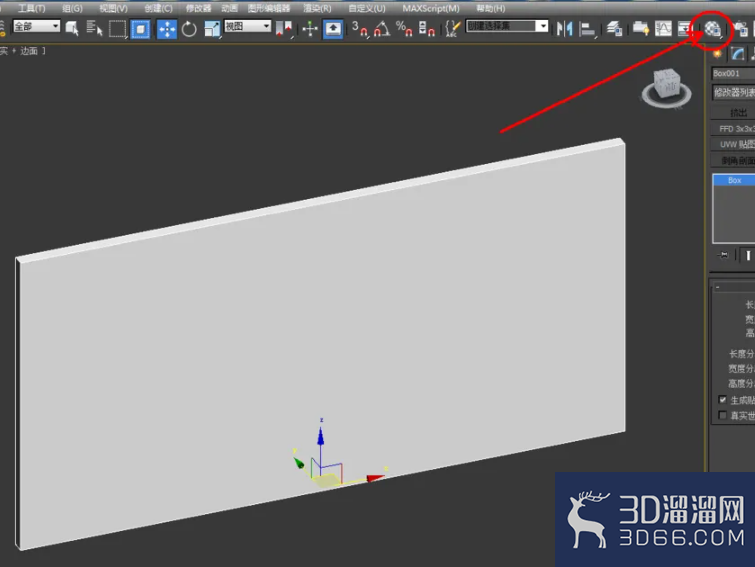Toggle 3D Snaps magnet icon

(x=359, y=29)
